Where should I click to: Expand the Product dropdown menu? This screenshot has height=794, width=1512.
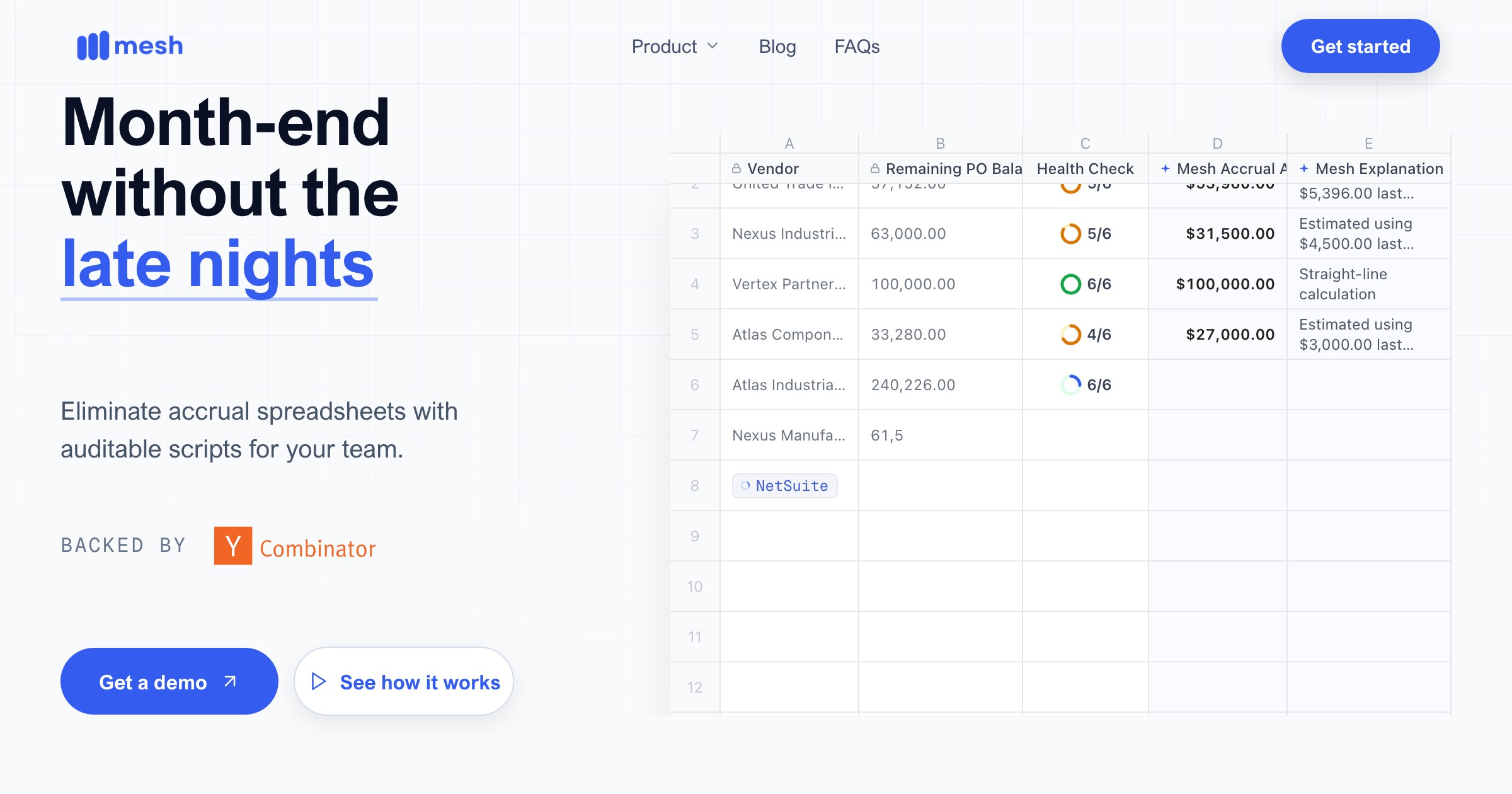coord(675,47)
